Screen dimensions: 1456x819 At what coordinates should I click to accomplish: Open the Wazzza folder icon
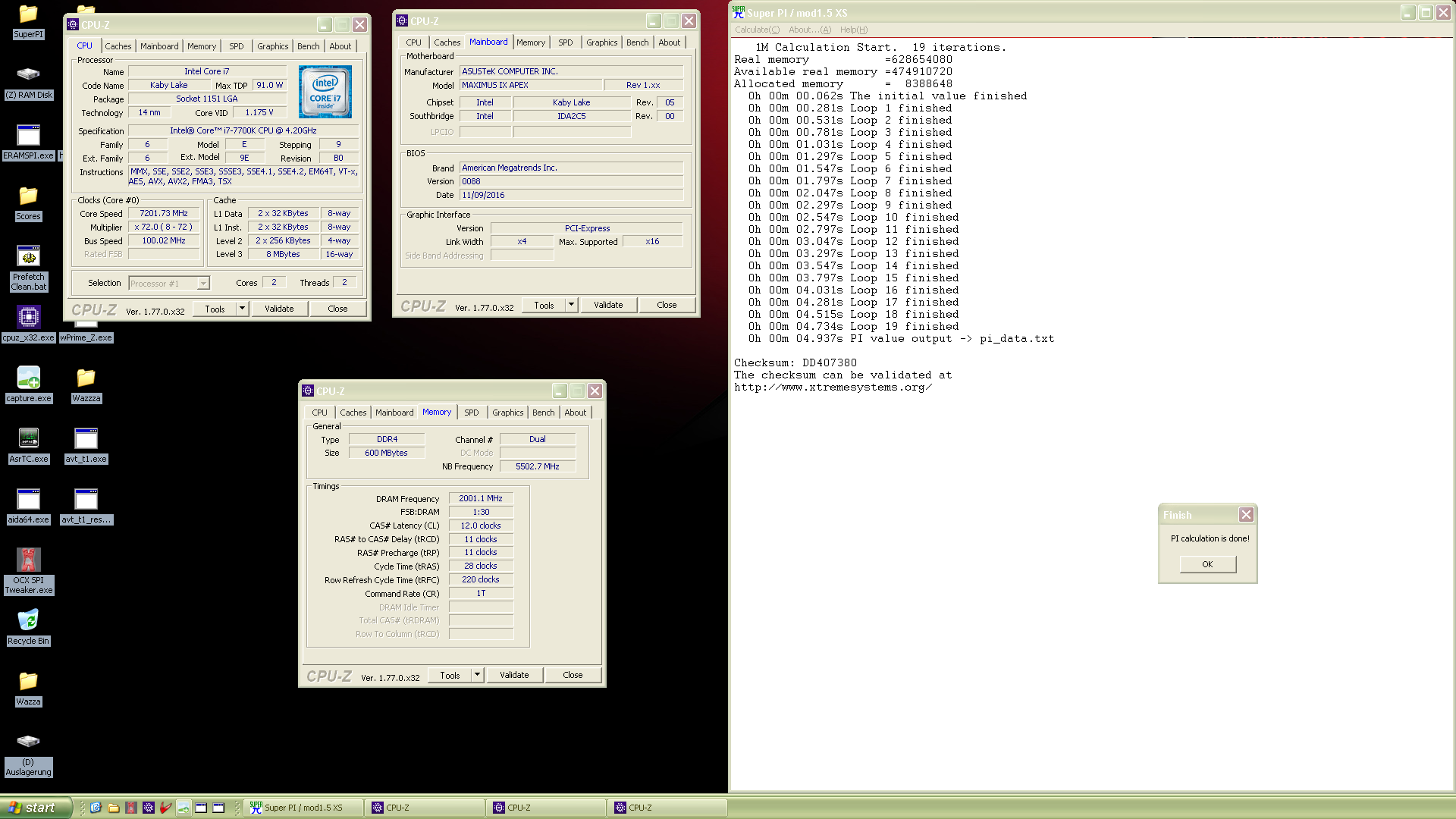click(x=86, y=385)
